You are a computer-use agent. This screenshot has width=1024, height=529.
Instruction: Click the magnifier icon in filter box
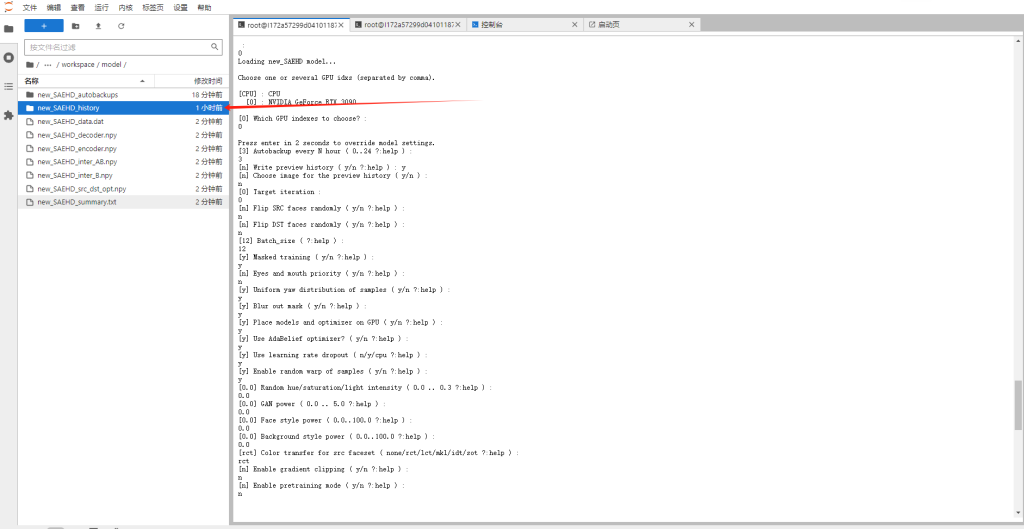pos(214,47)
